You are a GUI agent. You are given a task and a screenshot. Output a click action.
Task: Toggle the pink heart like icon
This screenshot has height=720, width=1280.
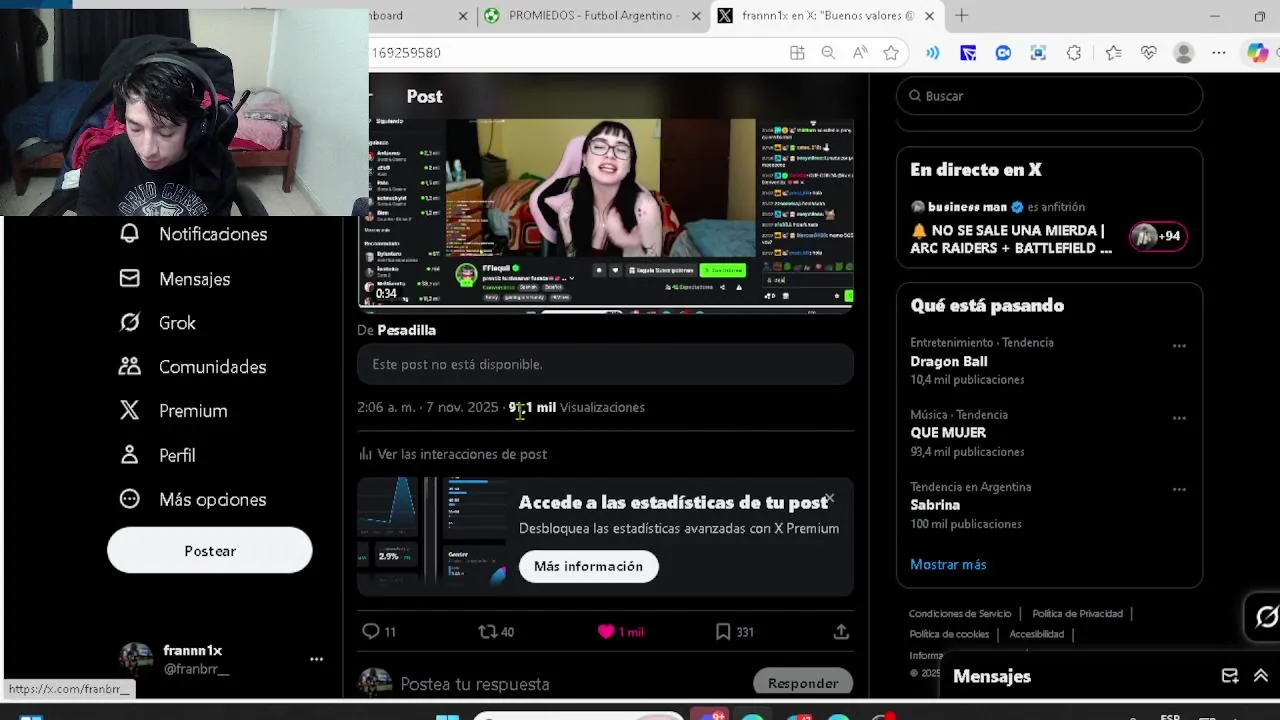tap(606, 631)
